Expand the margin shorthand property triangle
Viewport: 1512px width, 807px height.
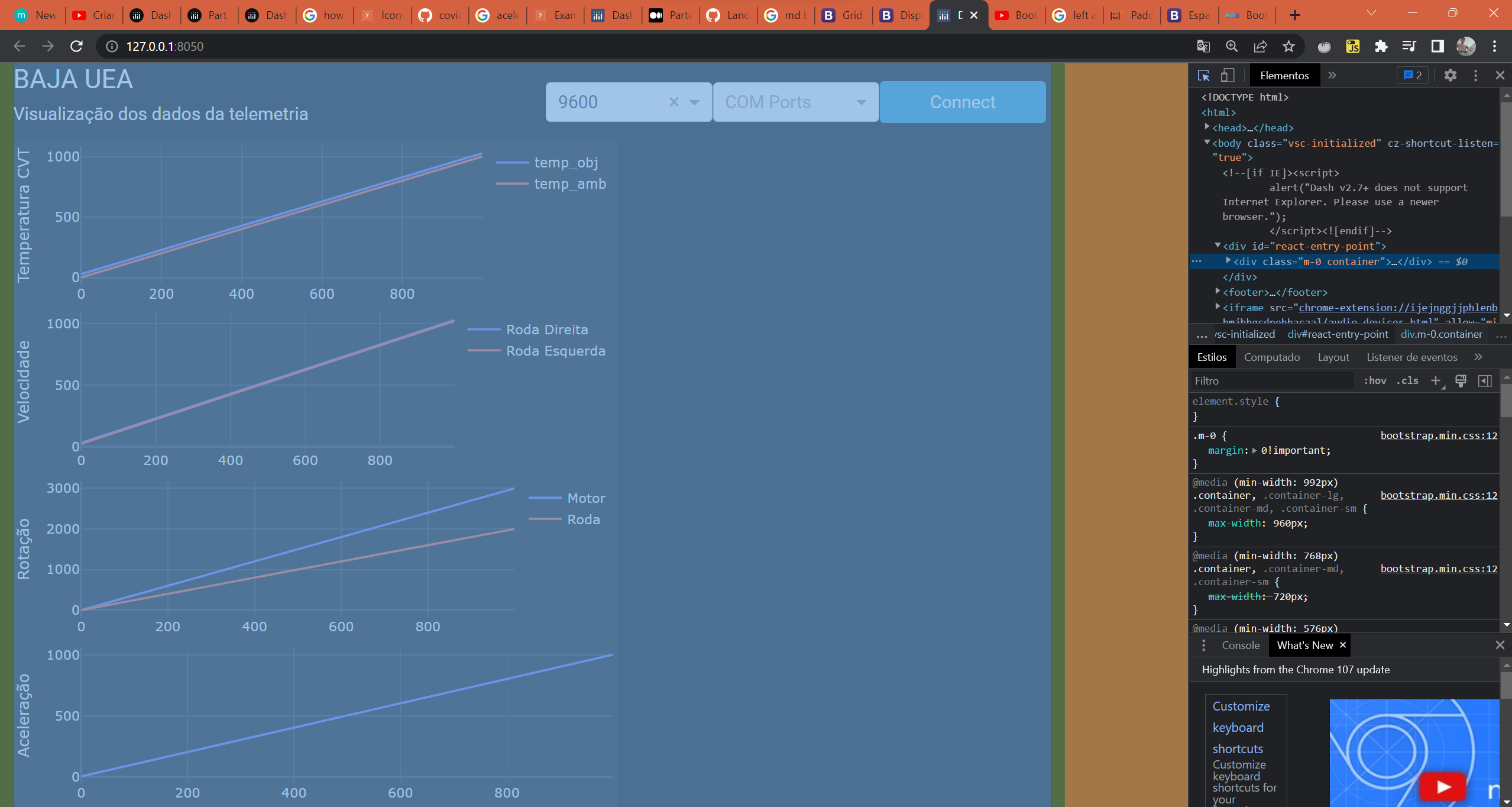[1254, 451]
